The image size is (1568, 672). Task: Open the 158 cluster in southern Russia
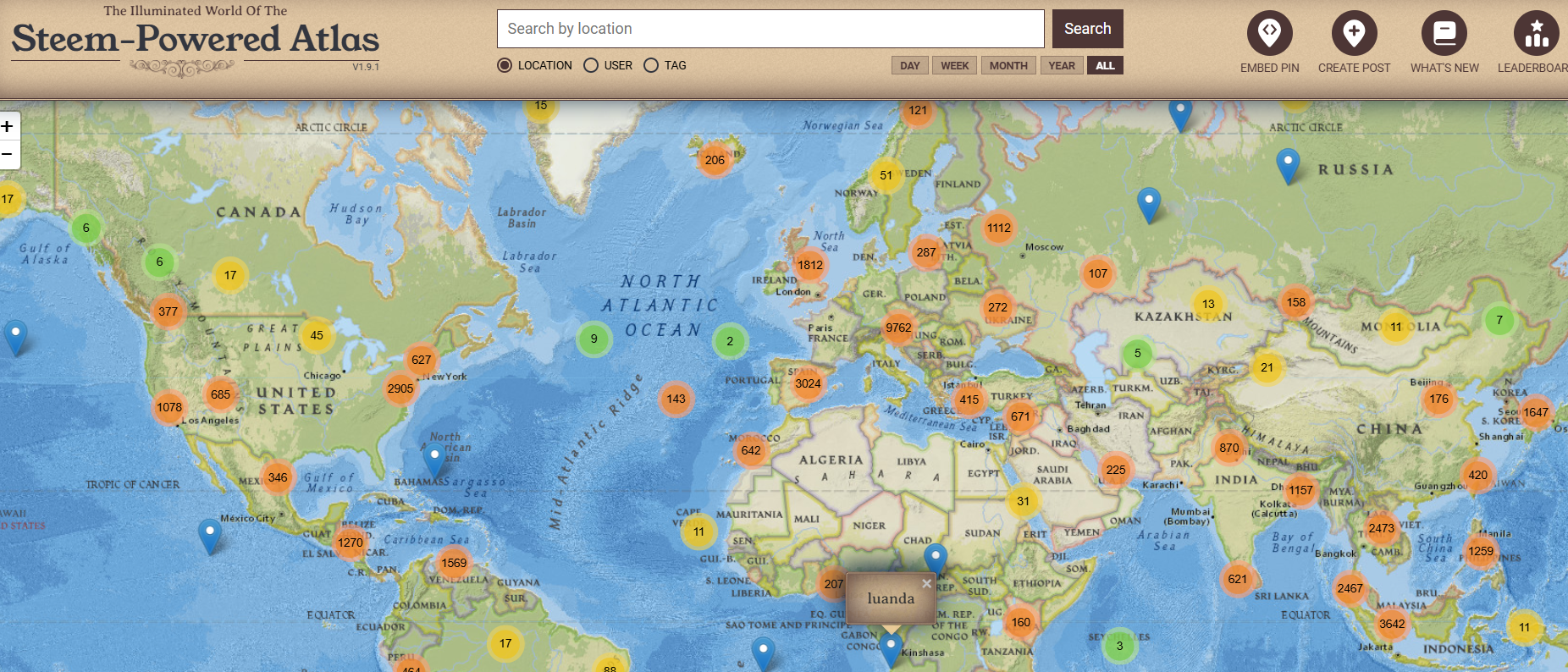click(1296, 302)
